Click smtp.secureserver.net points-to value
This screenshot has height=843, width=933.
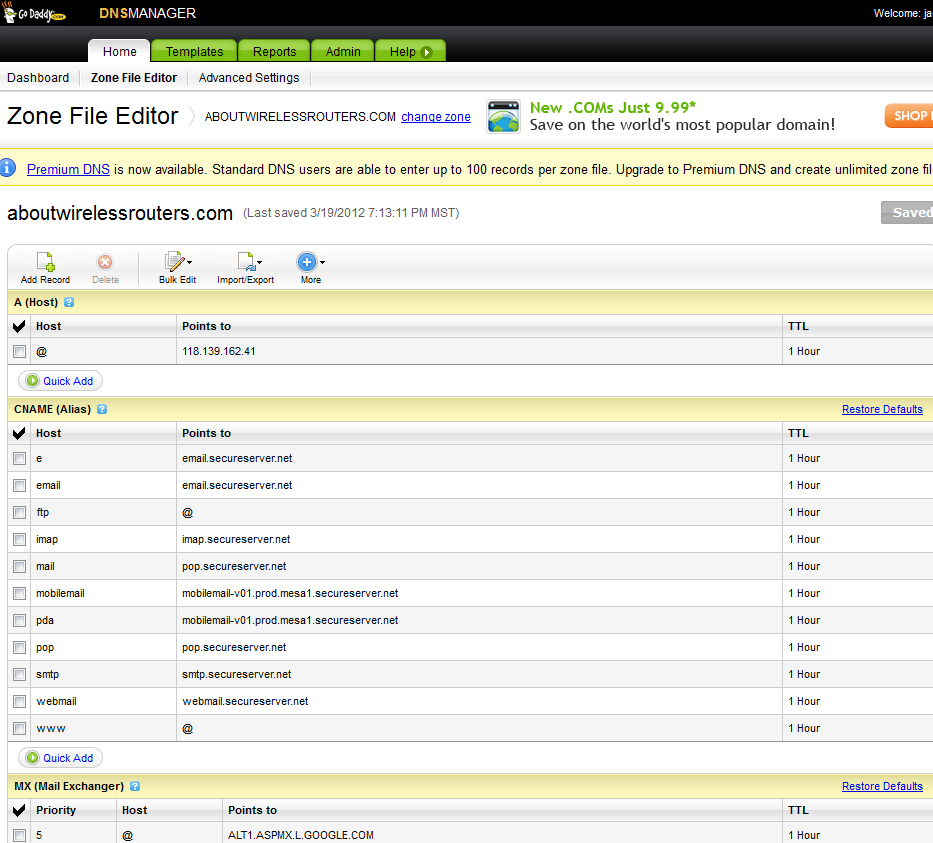click(237, 674)
